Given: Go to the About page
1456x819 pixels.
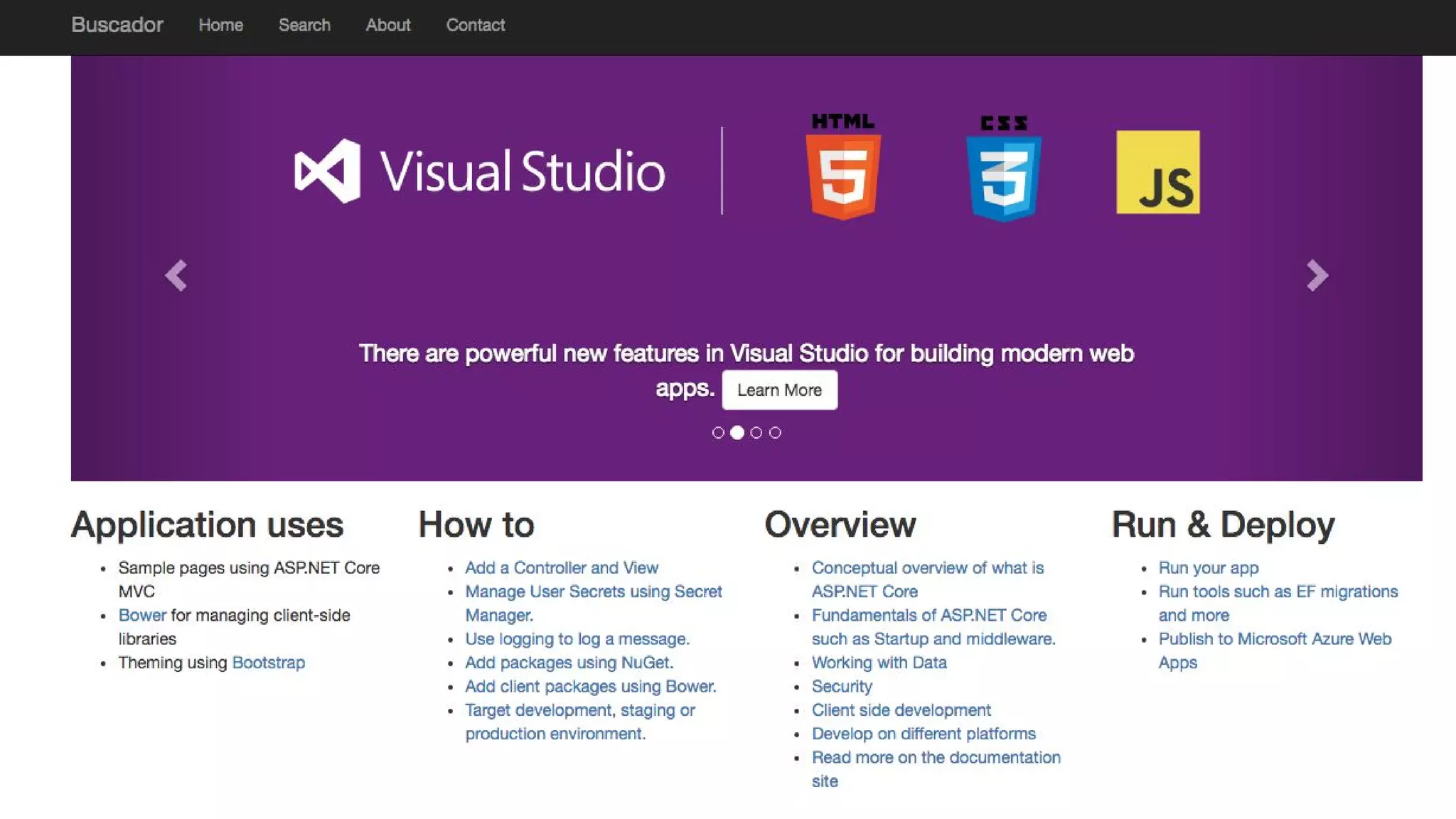Looking at the screenshot, I should [x=388, y=26].
